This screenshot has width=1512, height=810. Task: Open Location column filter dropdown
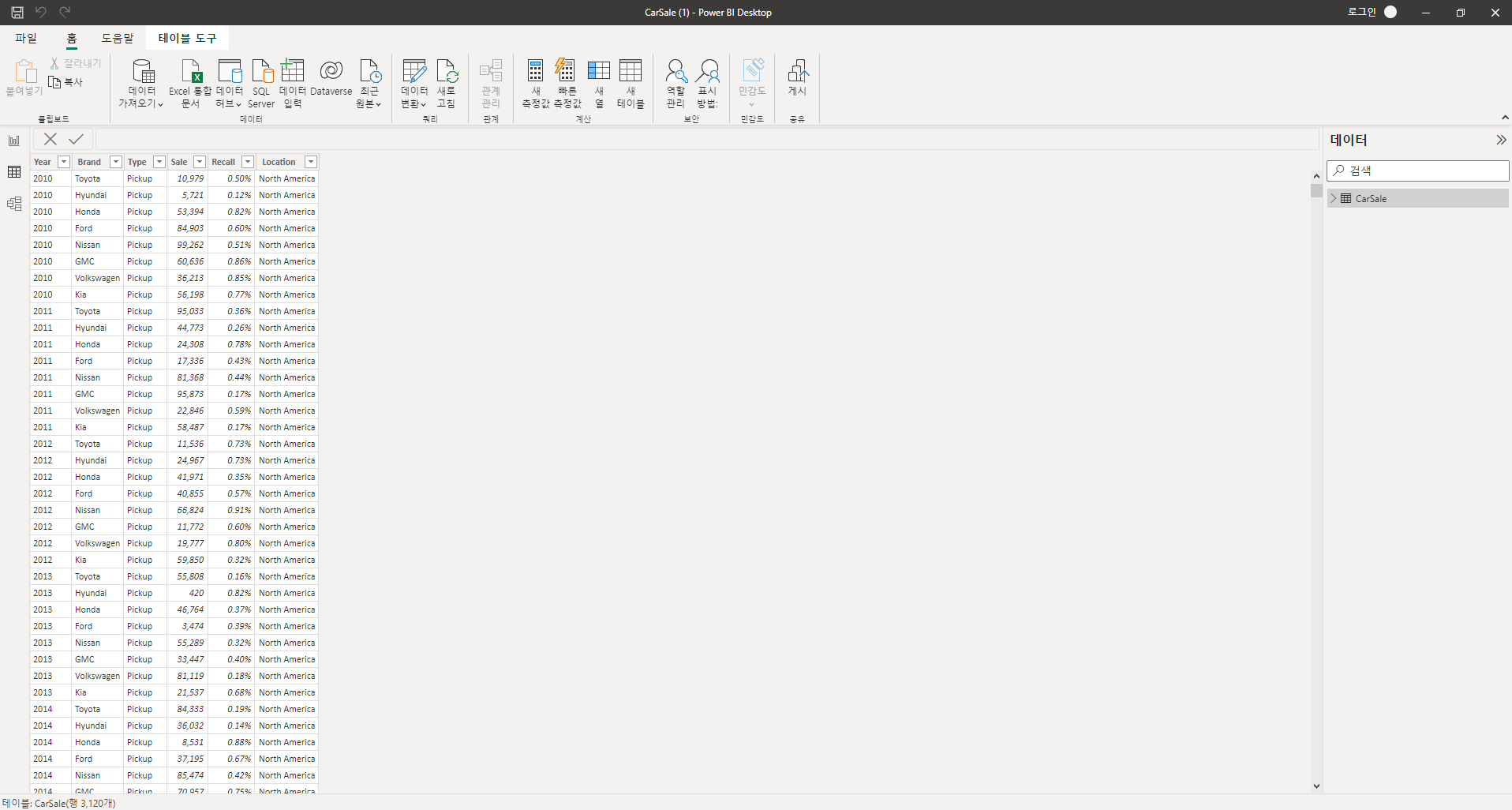[311, 162]
